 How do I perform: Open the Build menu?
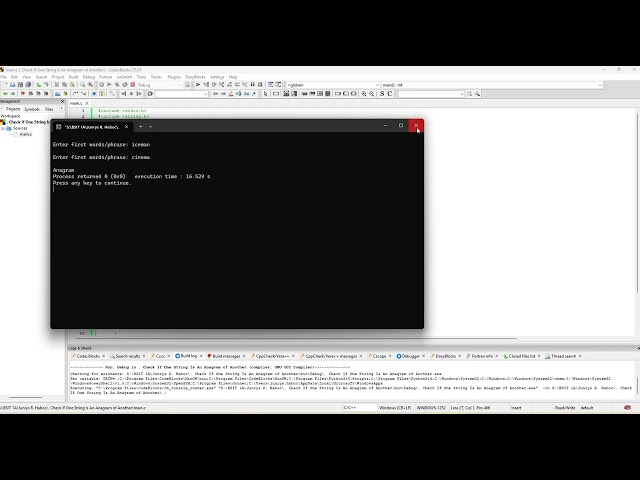coord(73,77)
